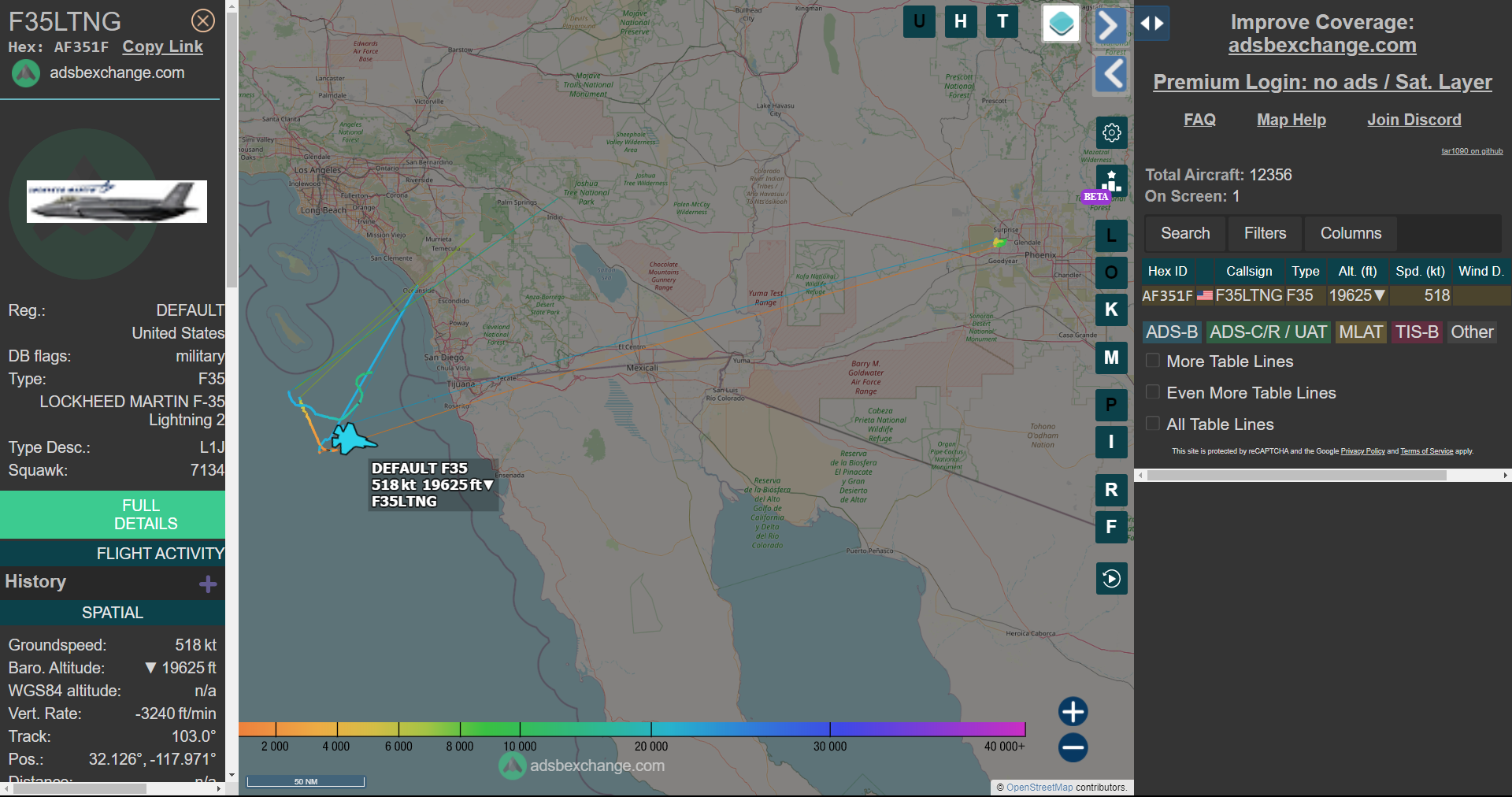
Task: Sort table by Wind D. column
Action: click(1480, 271)
